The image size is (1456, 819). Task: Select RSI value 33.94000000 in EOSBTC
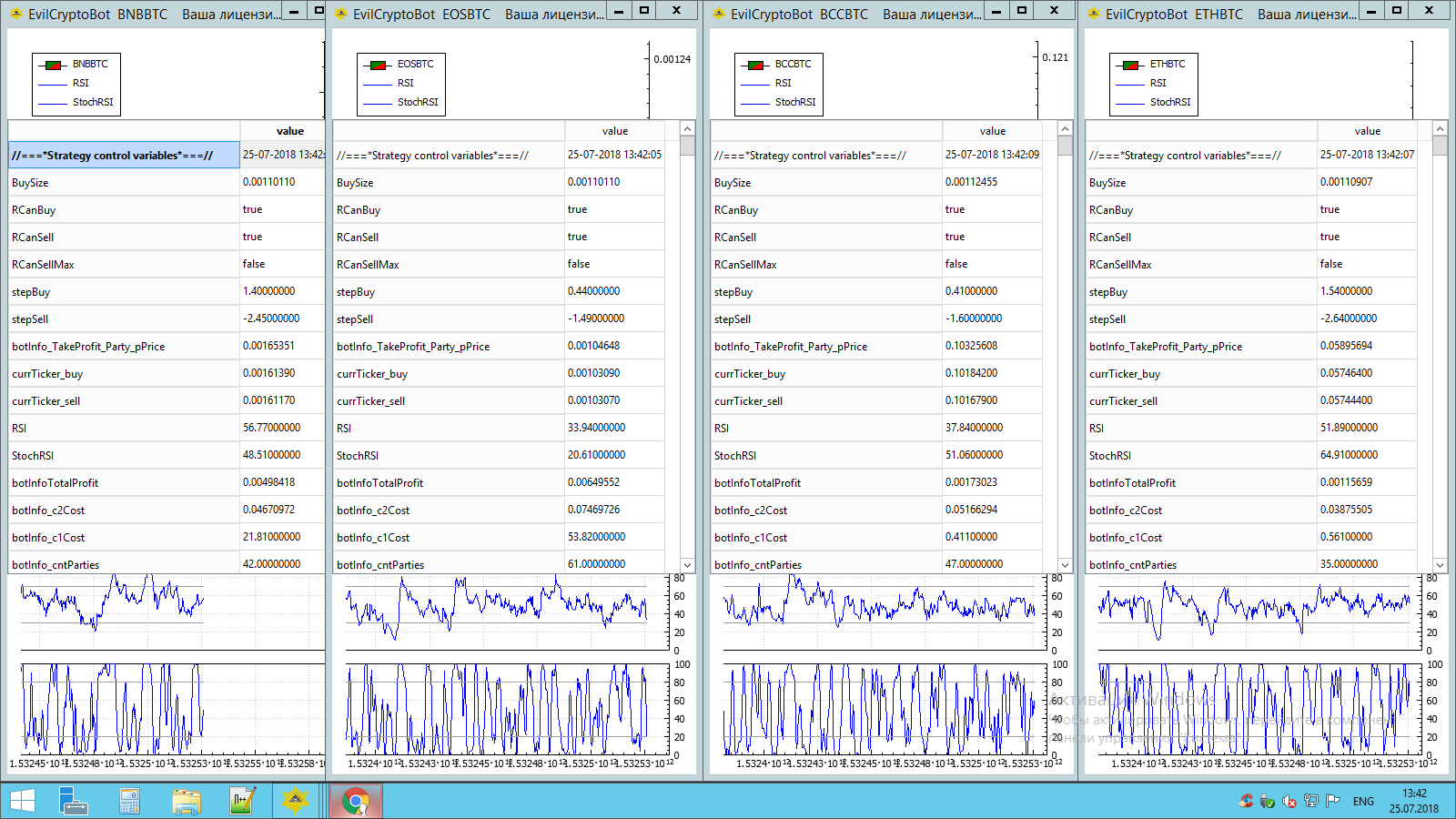[x=614, y=428]
